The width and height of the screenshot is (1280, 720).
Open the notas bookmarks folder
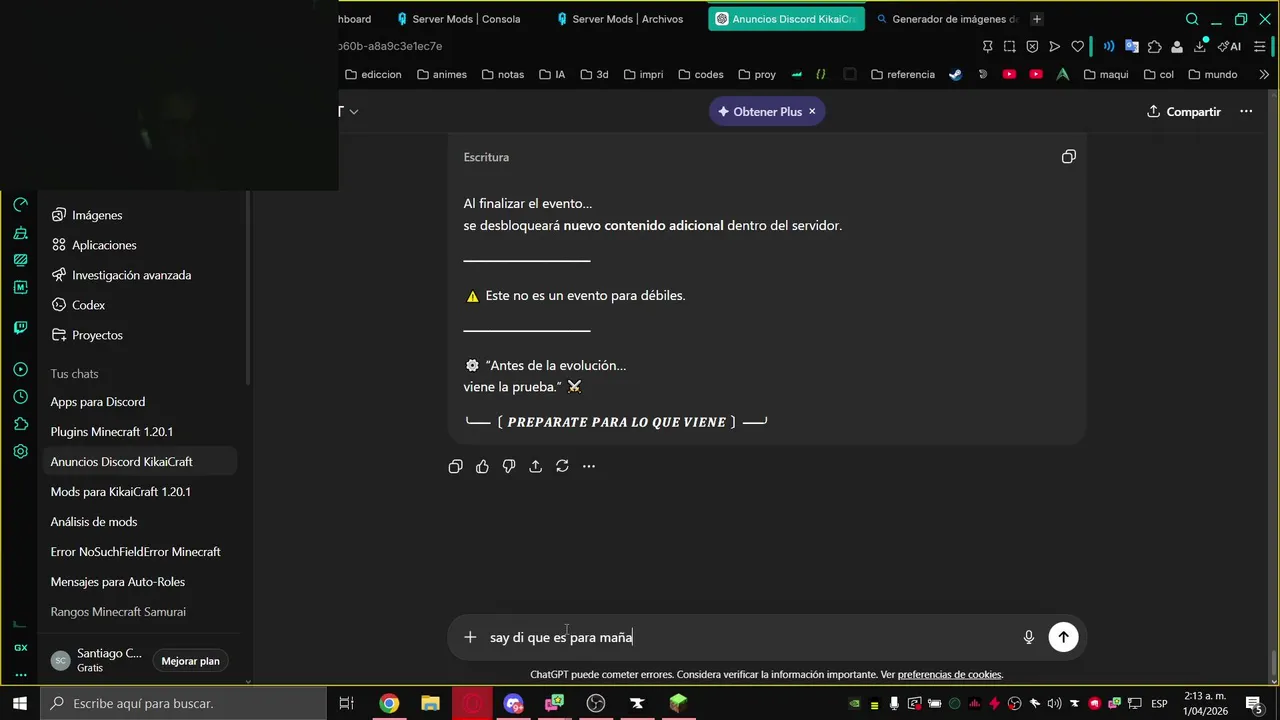[503, 74]
